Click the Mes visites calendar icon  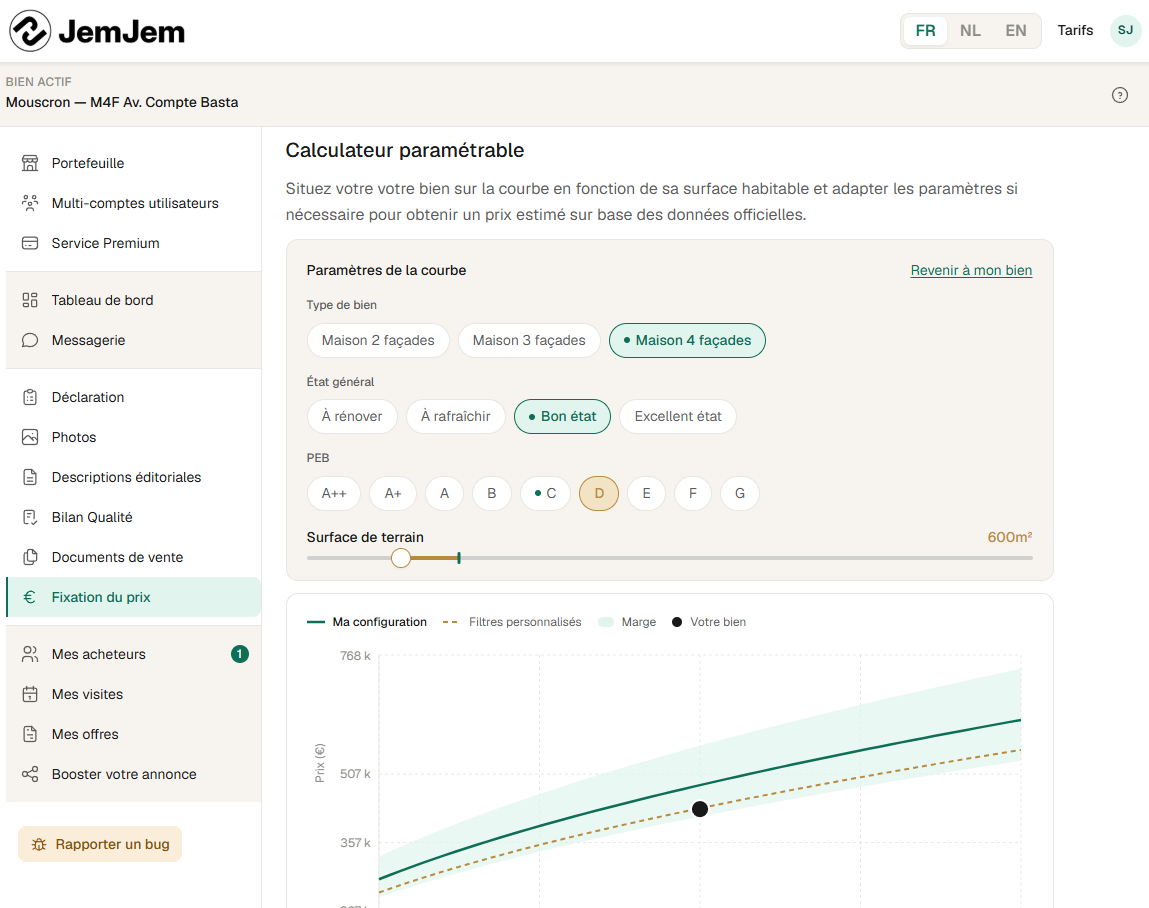point(30,694)
